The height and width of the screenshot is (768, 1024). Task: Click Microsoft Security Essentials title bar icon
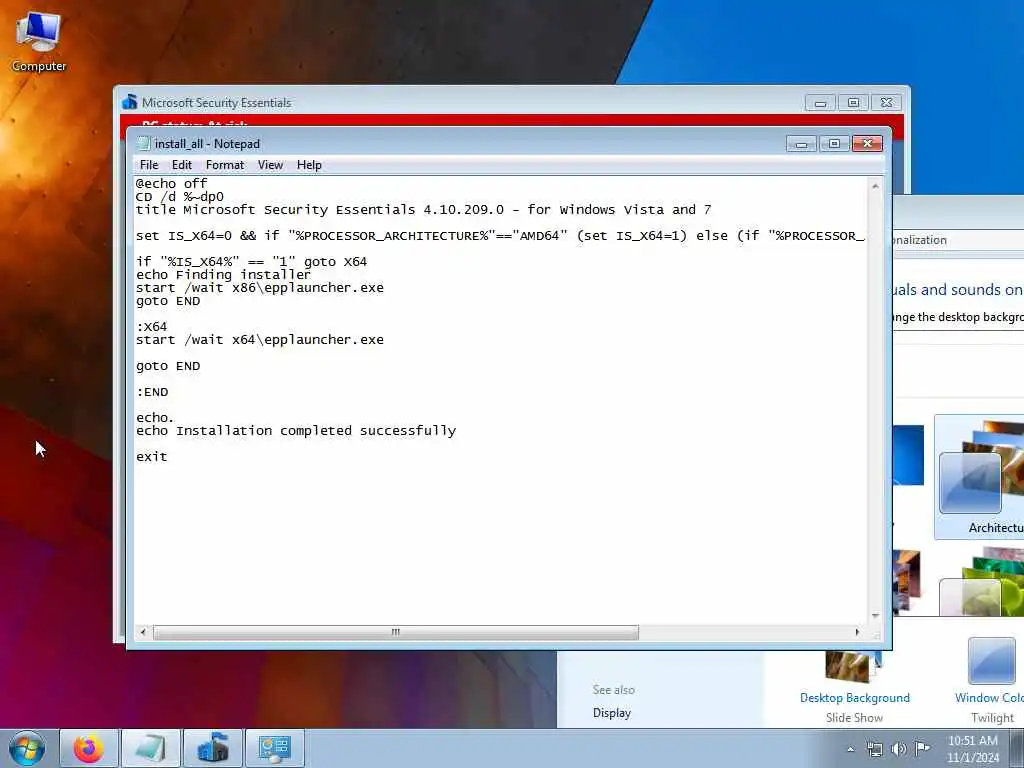(x=129, y=103)
